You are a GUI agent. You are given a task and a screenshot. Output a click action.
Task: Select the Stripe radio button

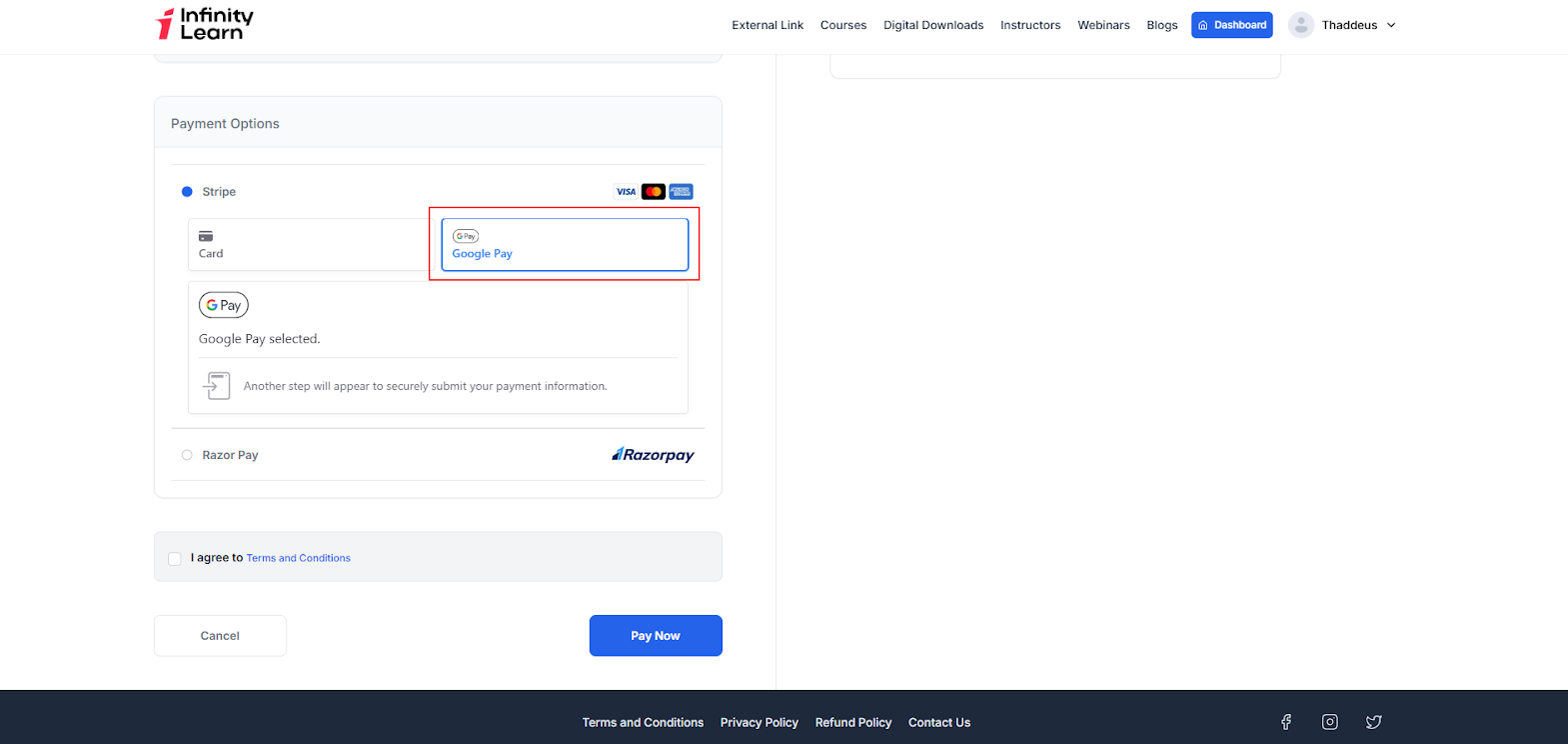pyautogui.click(x=187, y=192)
